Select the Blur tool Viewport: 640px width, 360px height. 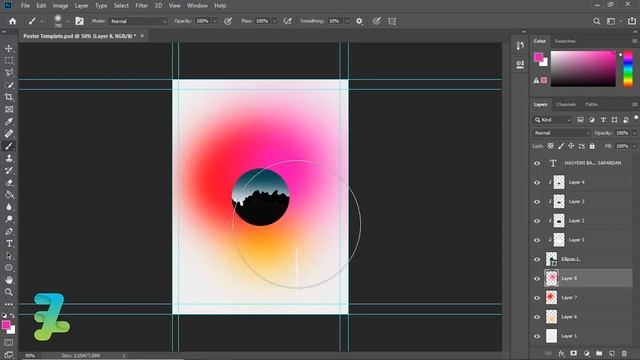(9, 207)
